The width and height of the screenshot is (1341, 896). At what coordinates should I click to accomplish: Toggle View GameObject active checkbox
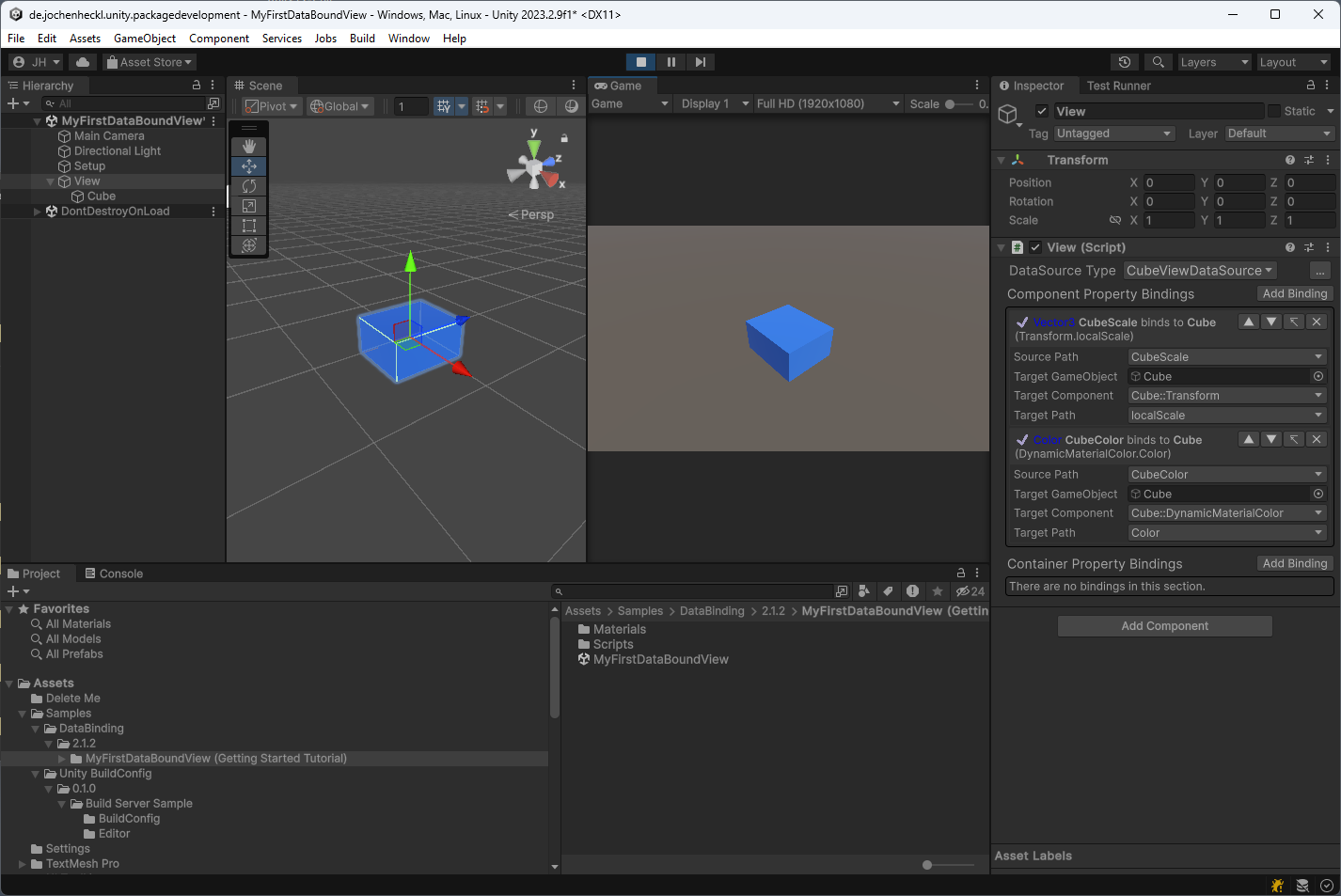tap(1041, 111)
